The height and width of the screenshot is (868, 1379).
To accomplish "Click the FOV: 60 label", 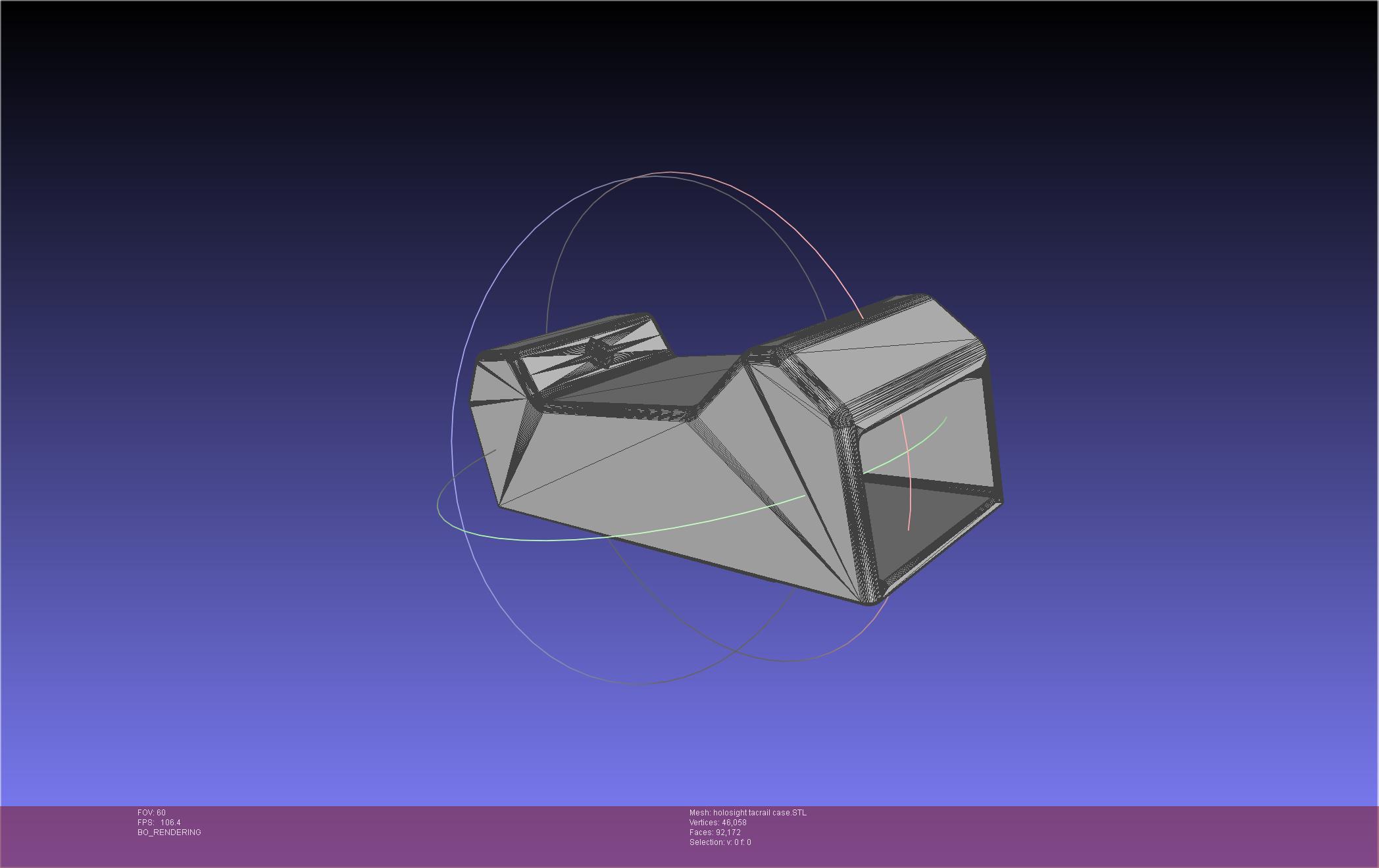I will tap(151, 813).
